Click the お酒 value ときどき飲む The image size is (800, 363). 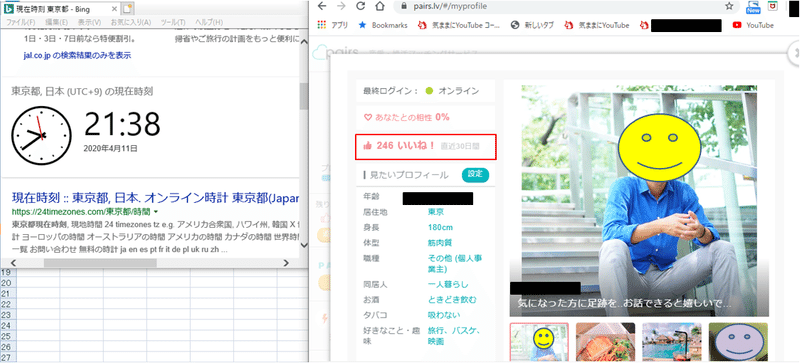(x=452, y=300)
